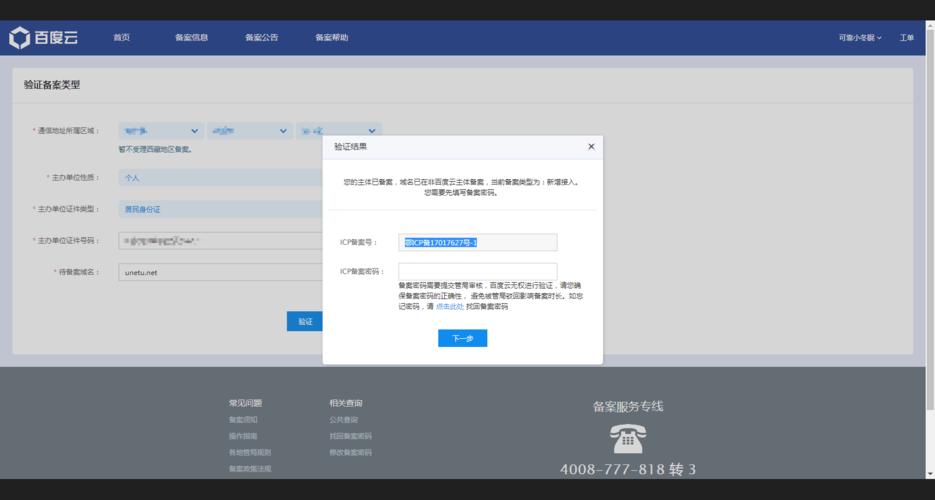Open the 备案帮助 nav item
This screenshot has height=500, width=935.
pos(332,38)
